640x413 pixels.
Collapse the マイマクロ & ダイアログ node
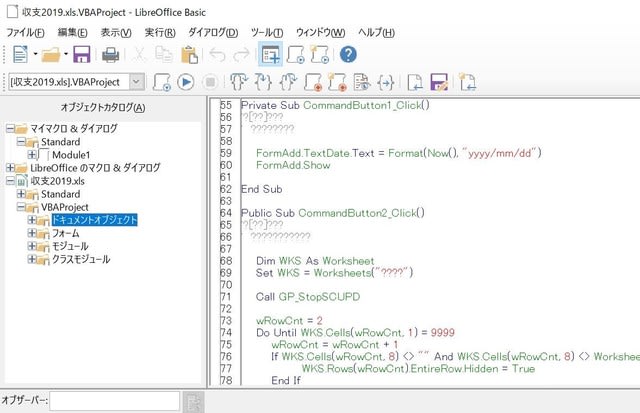[10, 129]
